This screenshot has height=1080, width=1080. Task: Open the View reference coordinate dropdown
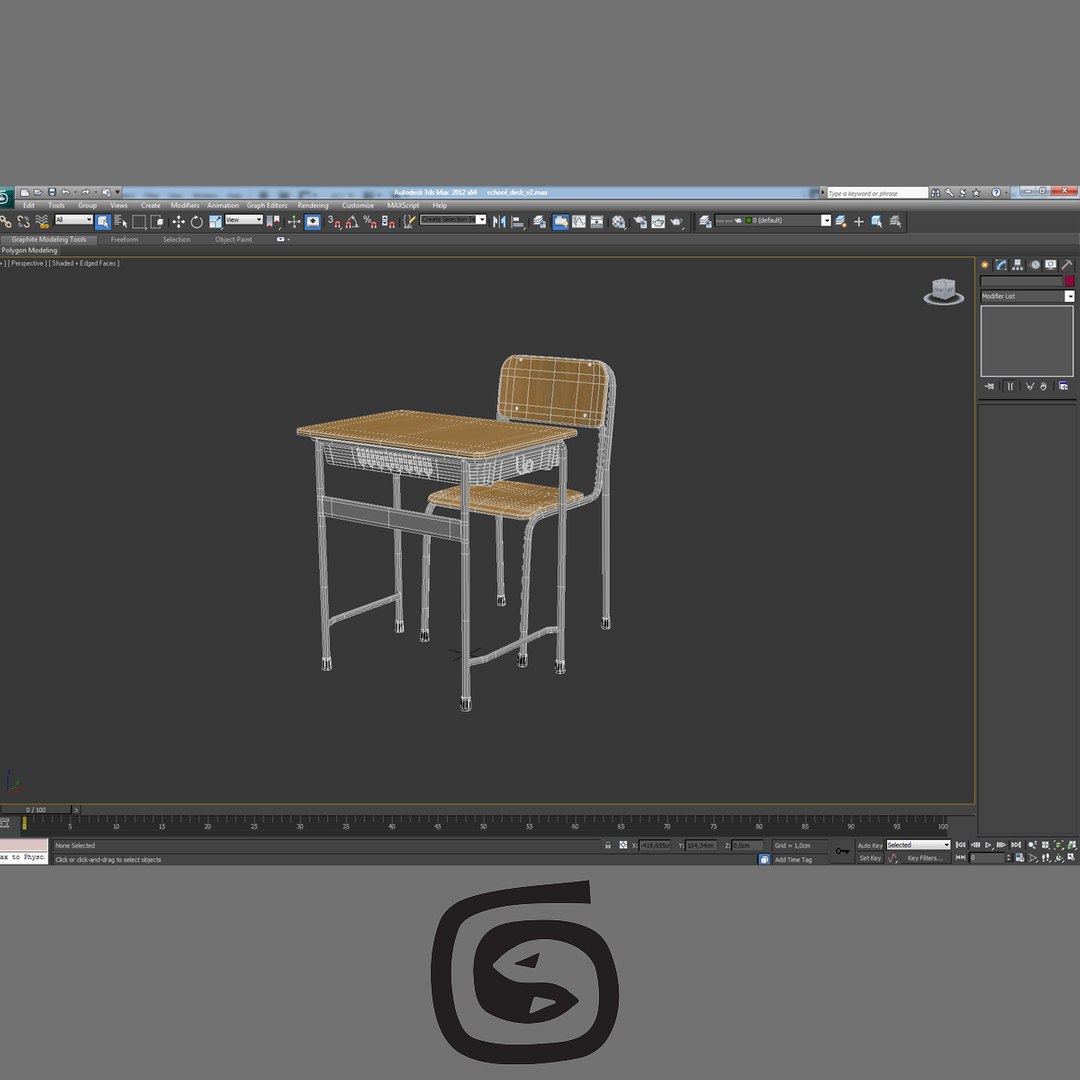[x=244, y=220]
